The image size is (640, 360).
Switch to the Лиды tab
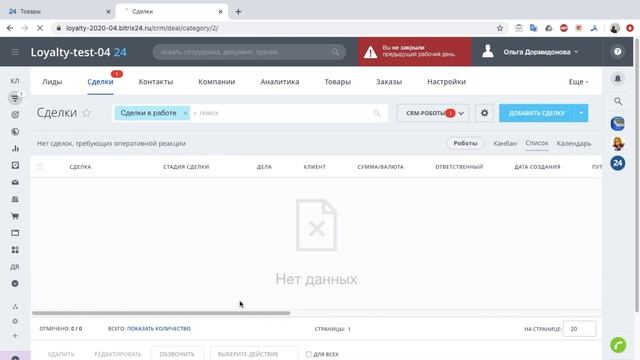52,82
